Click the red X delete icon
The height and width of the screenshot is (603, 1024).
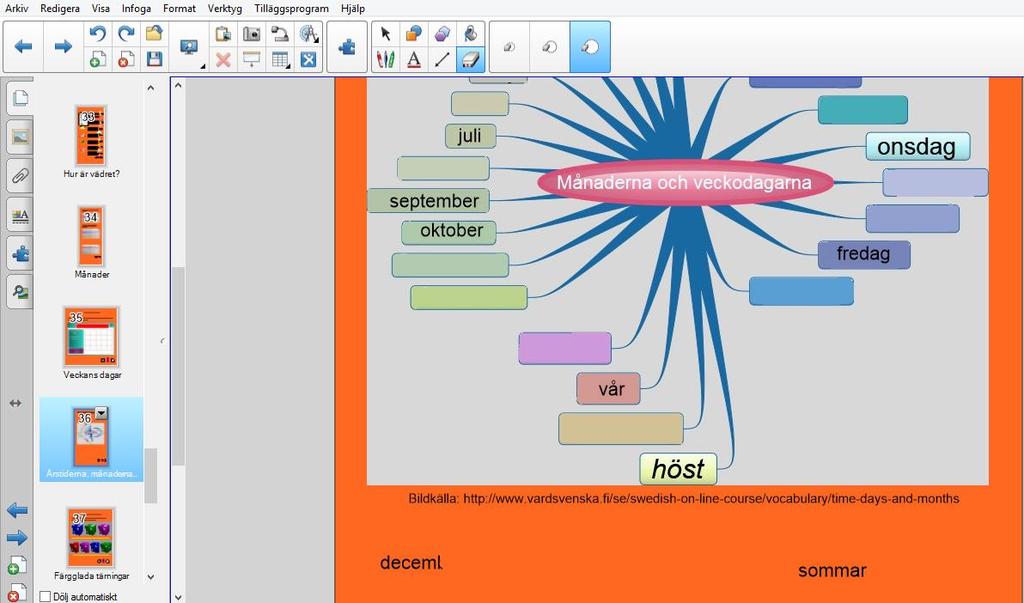coord(223,59)
